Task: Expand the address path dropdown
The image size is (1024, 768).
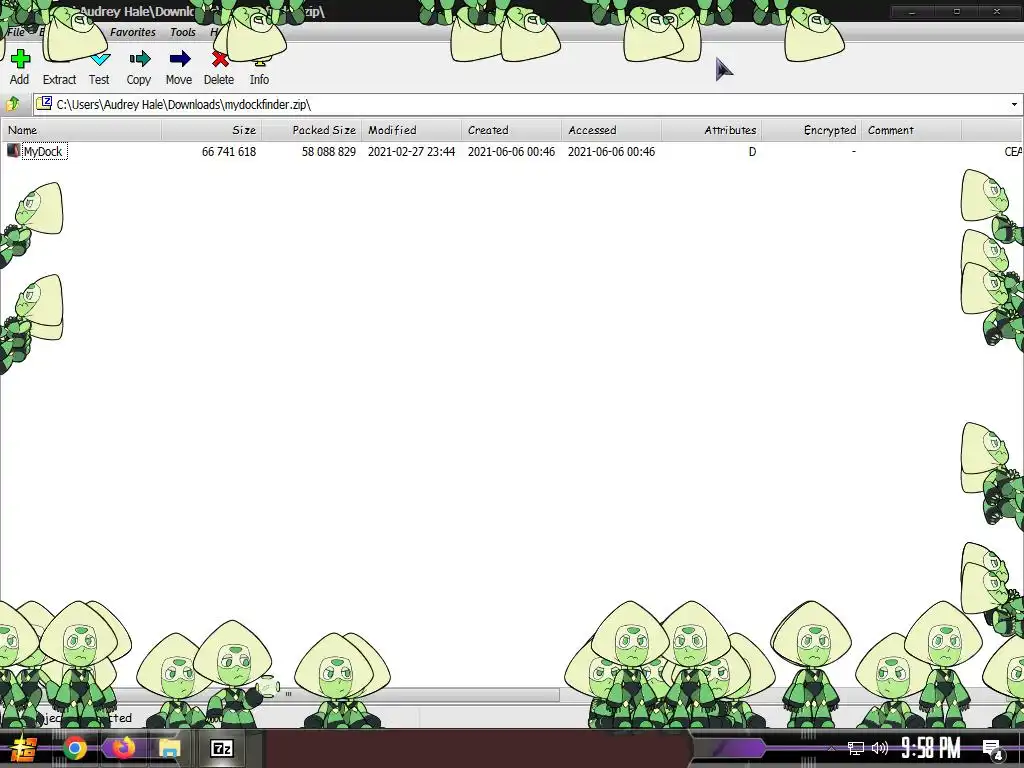Action: (x=1014, y=104)
